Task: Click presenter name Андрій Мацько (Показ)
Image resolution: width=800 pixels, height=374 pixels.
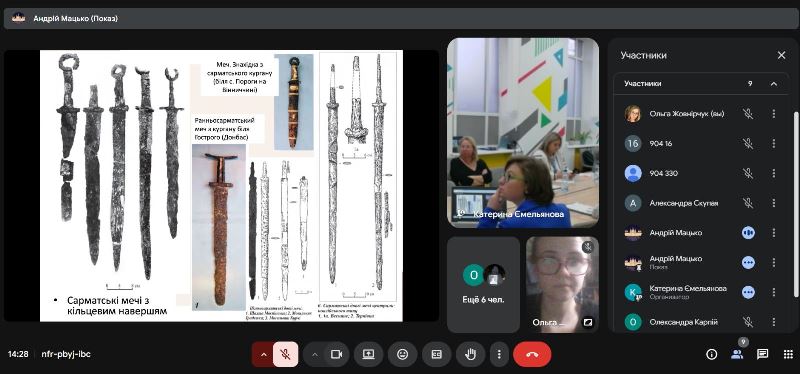Action: (x=76, y=18)
